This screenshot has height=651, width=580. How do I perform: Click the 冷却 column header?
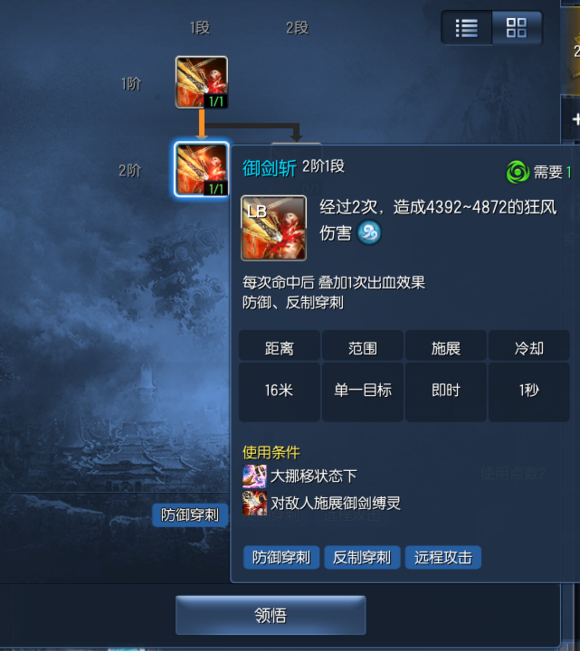(529, 348)
